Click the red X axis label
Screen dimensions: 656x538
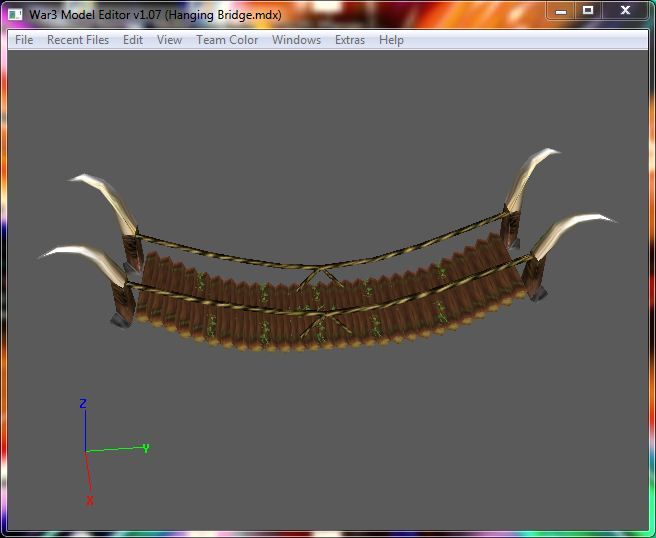[90, 500]
